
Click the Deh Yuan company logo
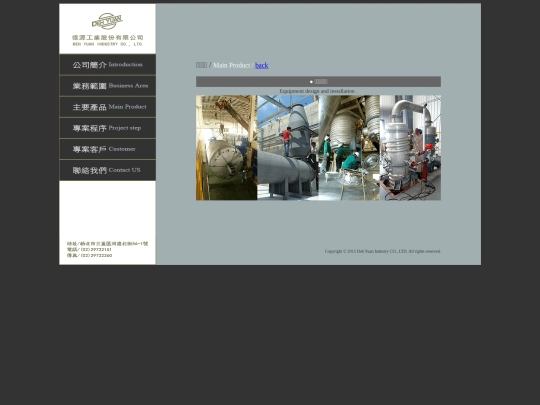tap(107, 29)
